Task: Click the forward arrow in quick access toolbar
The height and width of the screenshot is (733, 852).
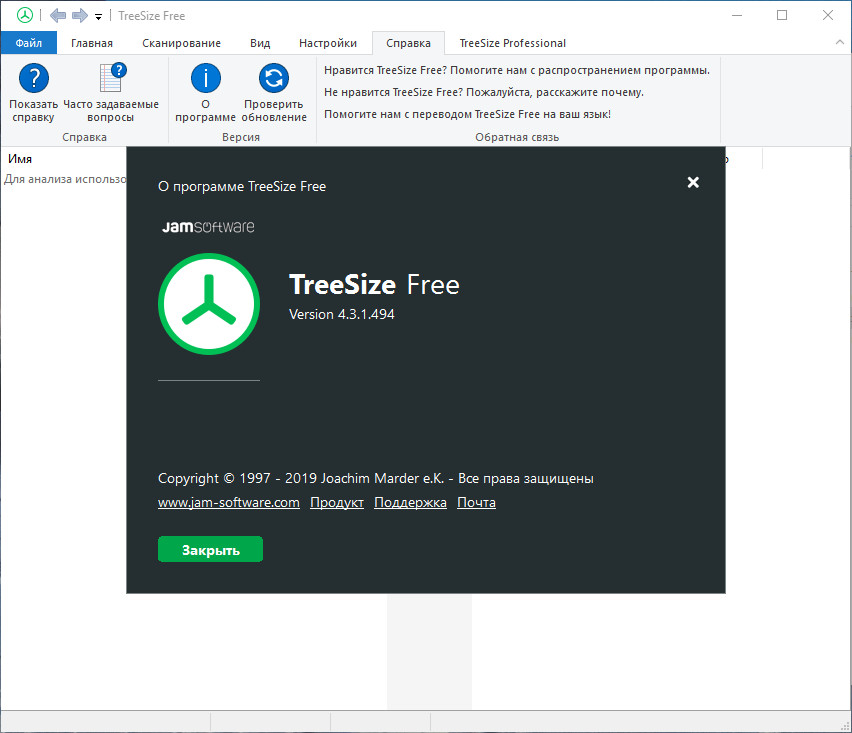Action: coord(80,15)
